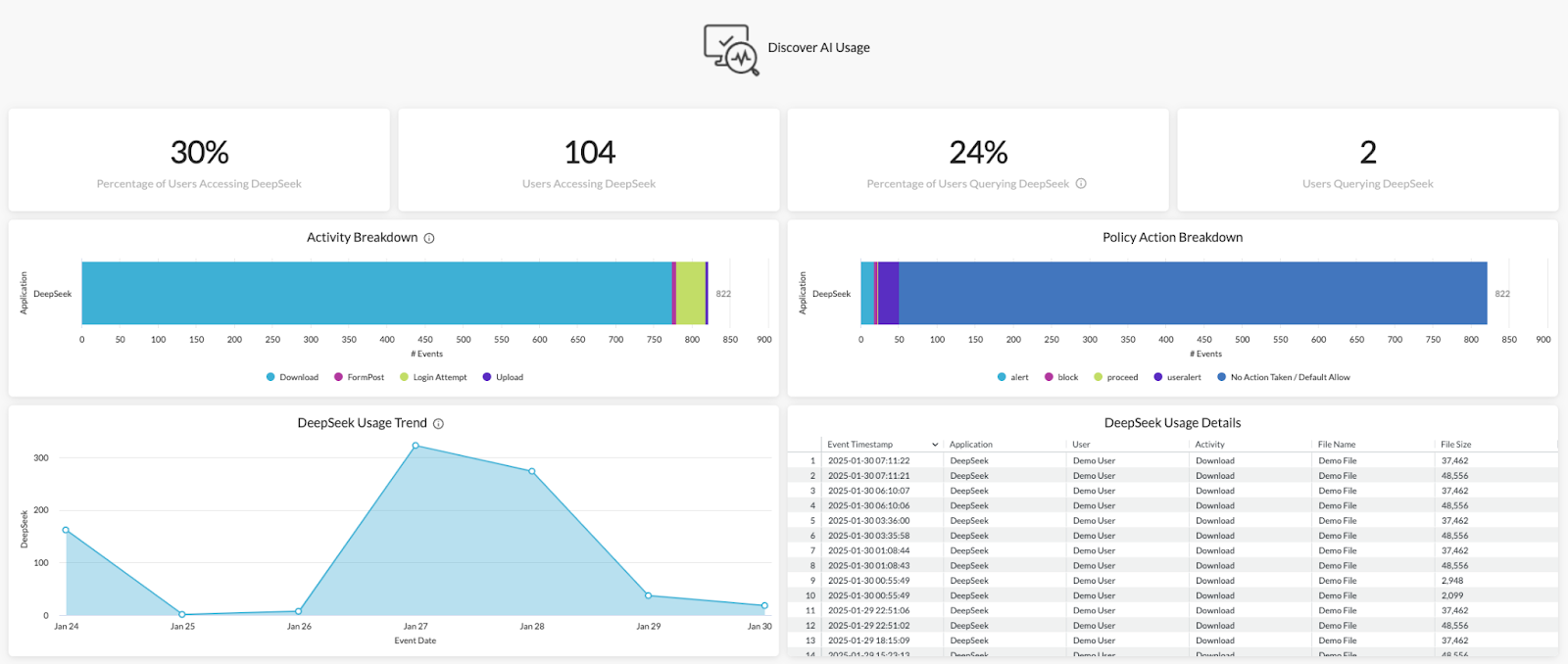Select the Jan 29 data point on usage trend
Image resolution: width=1568 pixels, height=664 pixels.
648,595
